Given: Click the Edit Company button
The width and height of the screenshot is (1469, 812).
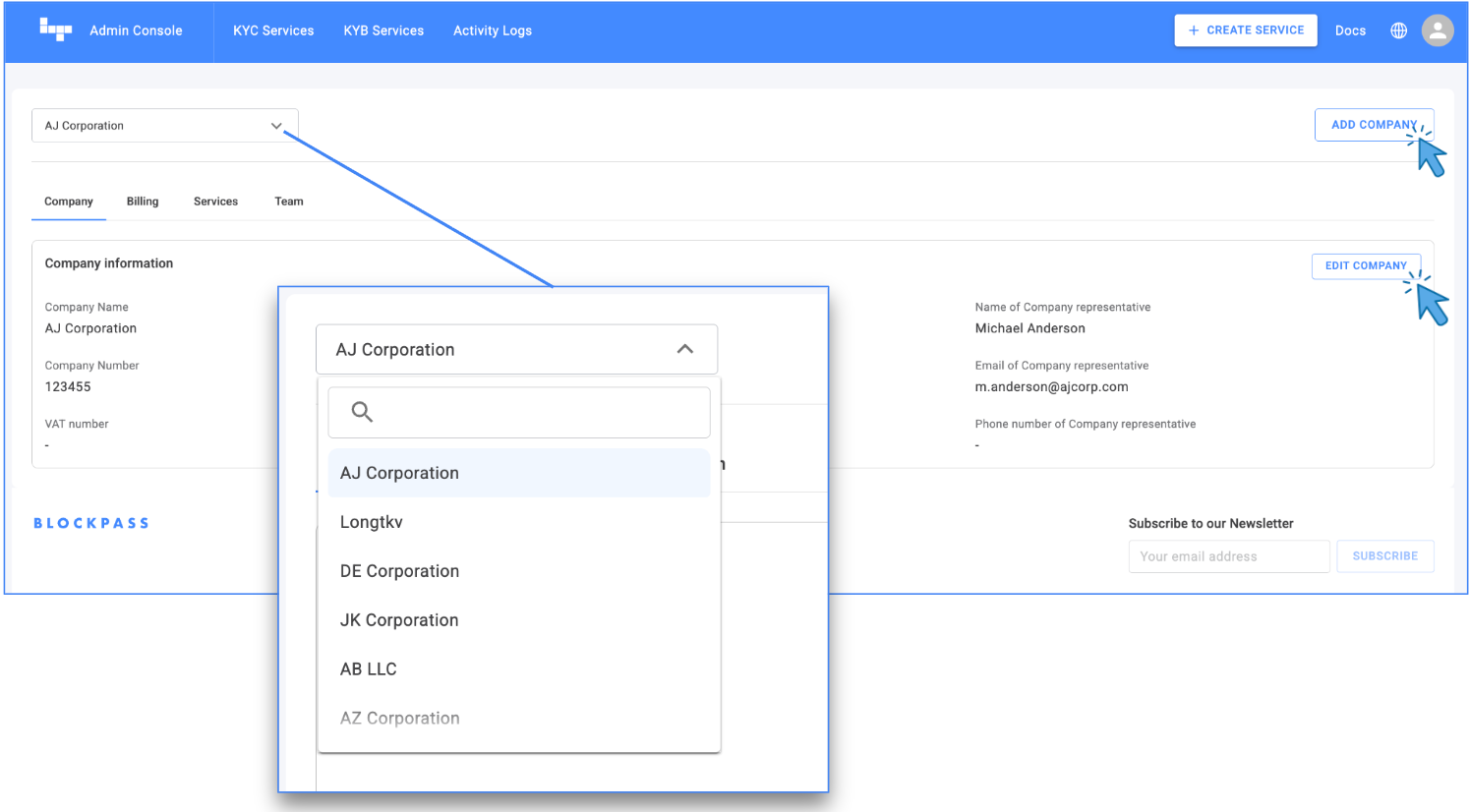Looking at the screenshot, I should pyautogui.click(x=1365, y=265).
